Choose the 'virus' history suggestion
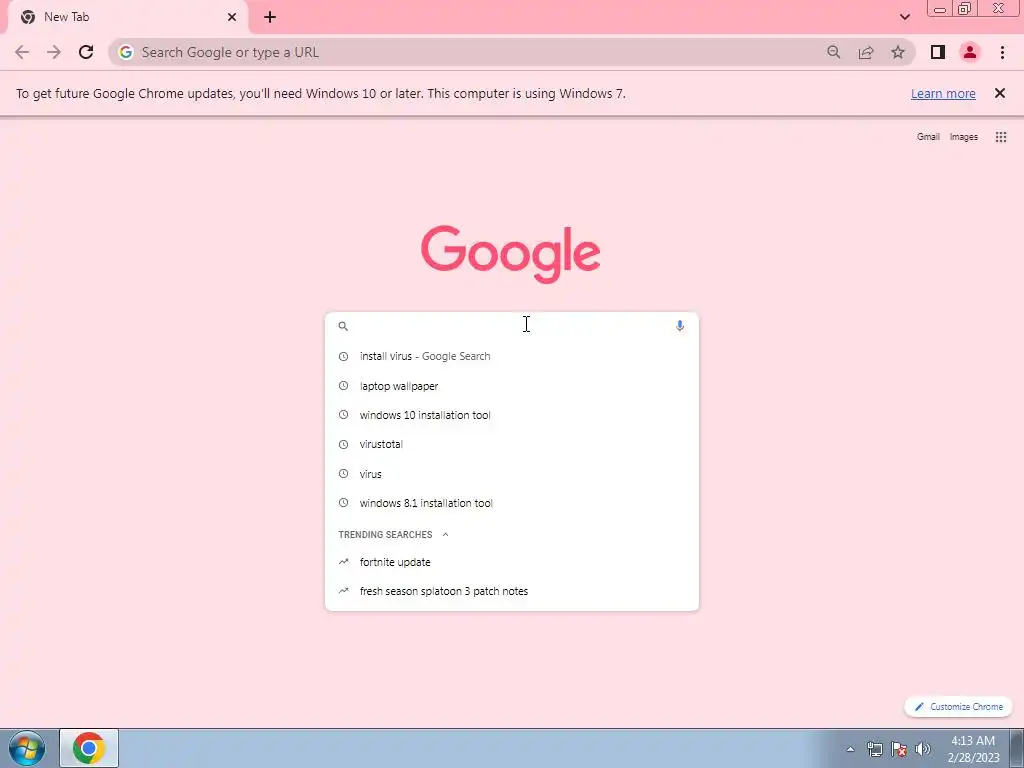Image resolution: width=1024 pixels, height=768 pixels. (511, 473)
